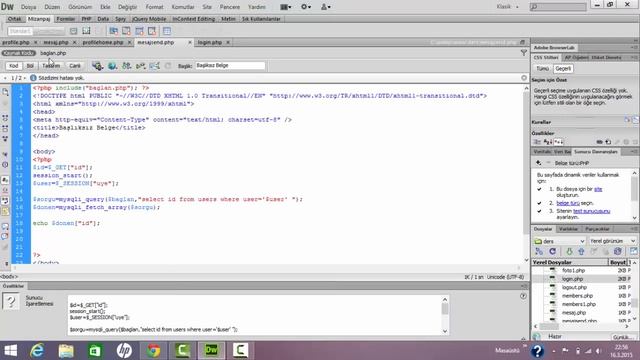
Task: Click the search field in title bar
Action: point(558,7)
